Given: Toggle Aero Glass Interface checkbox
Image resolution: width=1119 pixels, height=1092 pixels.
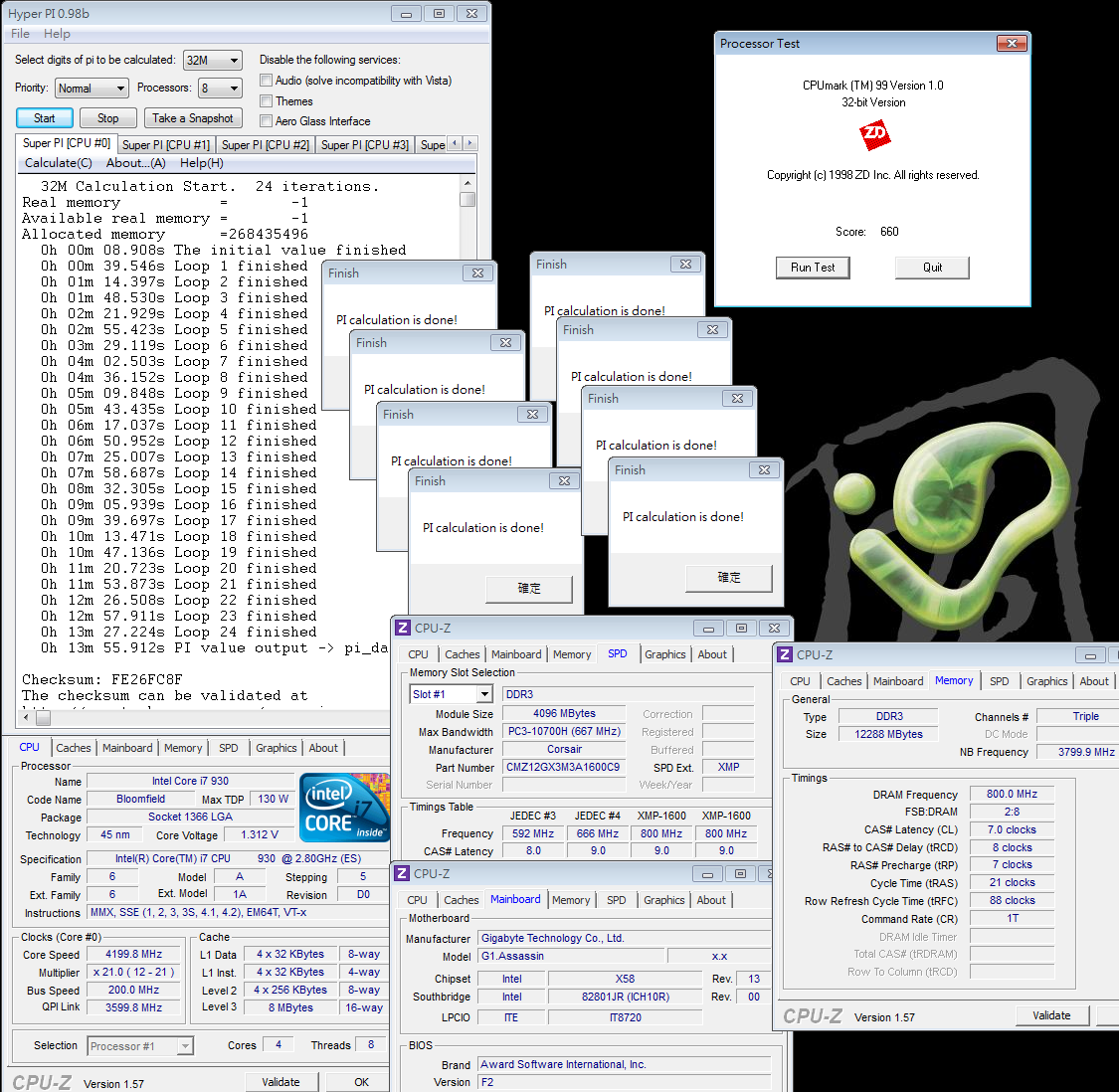Looking at the screenshot, I should click(x=267, y=121).
